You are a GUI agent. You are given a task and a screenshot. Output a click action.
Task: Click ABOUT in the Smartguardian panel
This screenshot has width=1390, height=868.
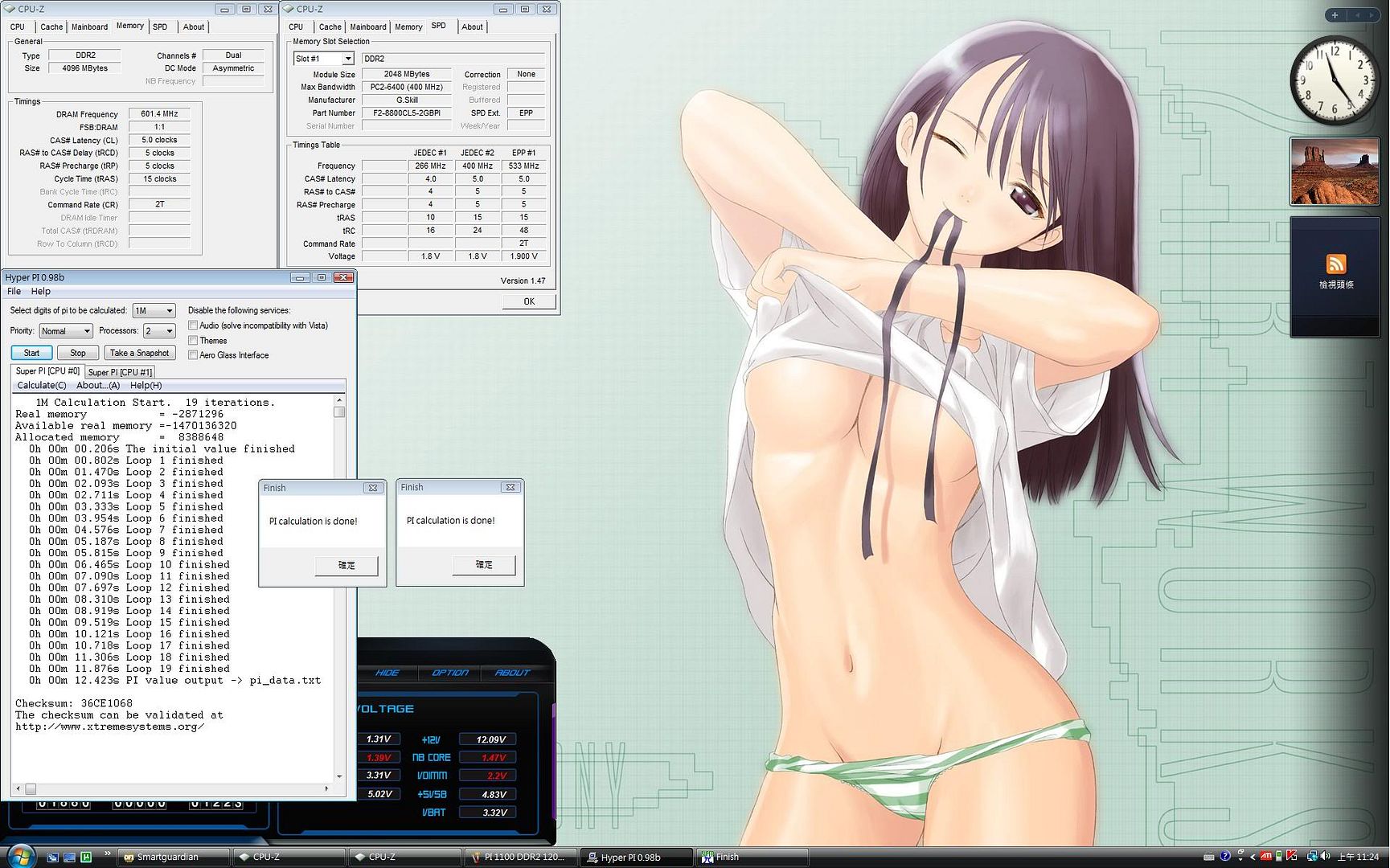tap(512, 673)
